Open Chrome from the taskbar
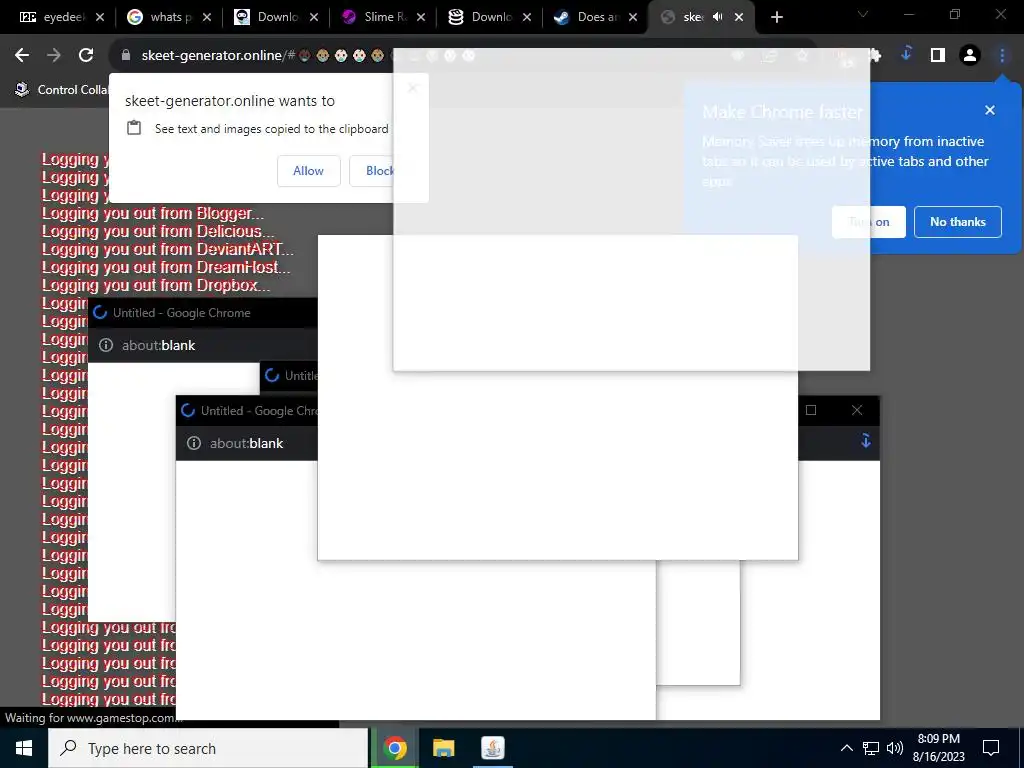This screenshot has width=1024, height=768. pyautogui.click(x=394, y=748)
